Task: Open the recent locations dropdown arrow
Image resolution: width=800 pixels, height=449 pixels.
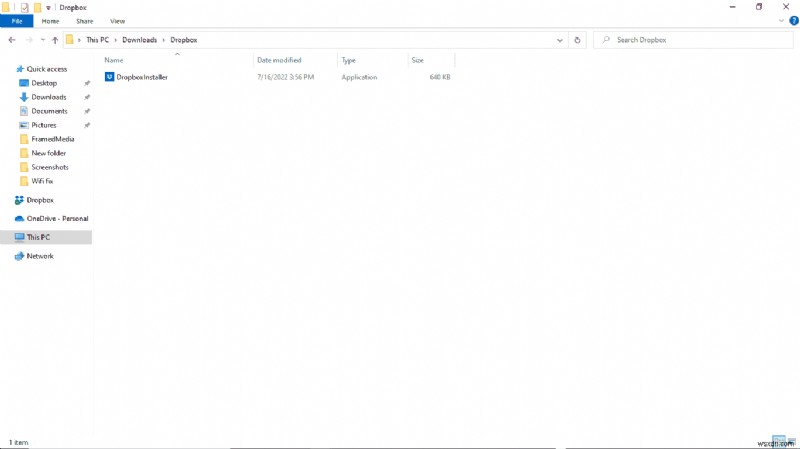Action: [42, 40]
